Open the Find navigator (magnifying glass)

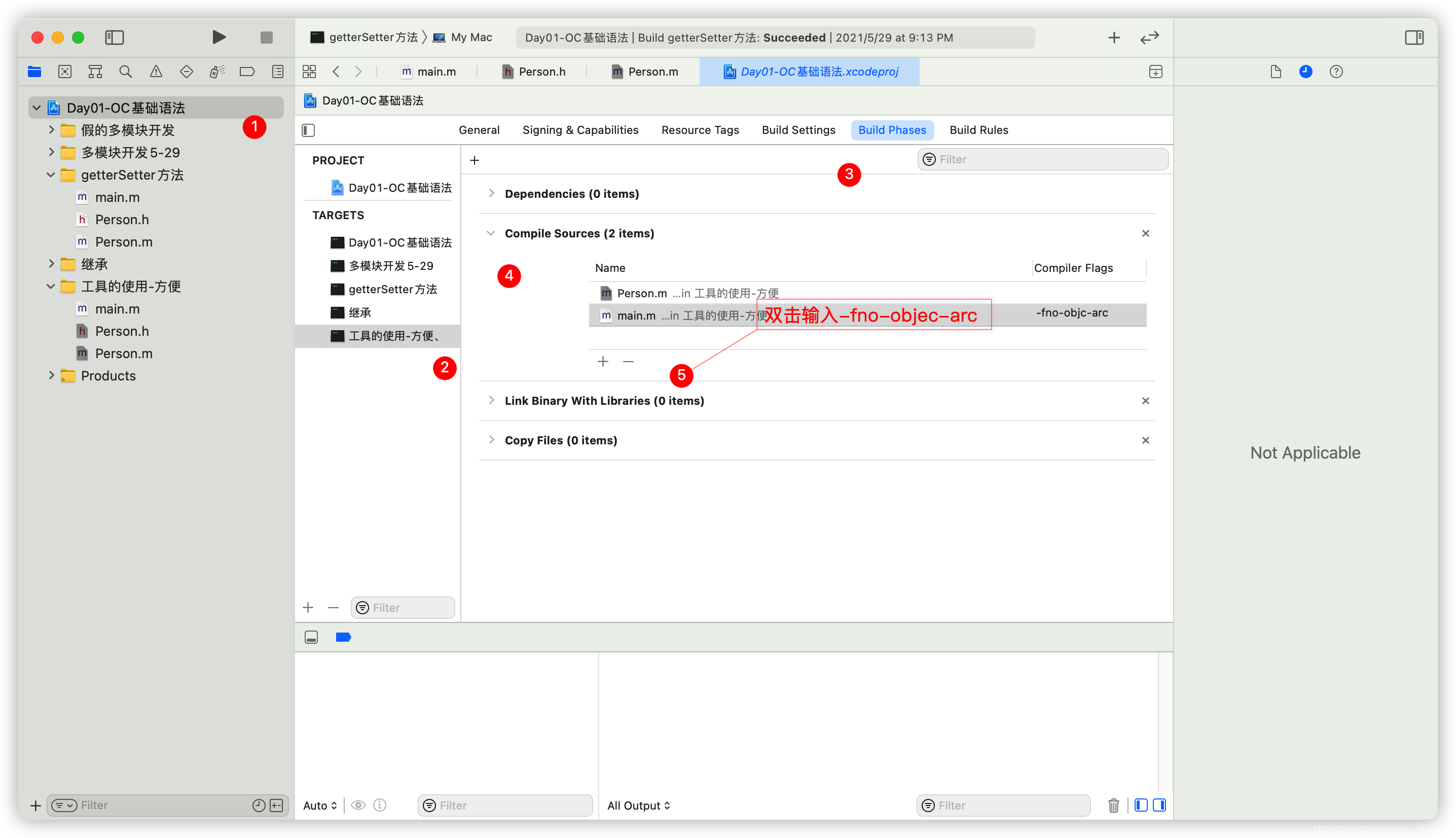click(125, 72)
